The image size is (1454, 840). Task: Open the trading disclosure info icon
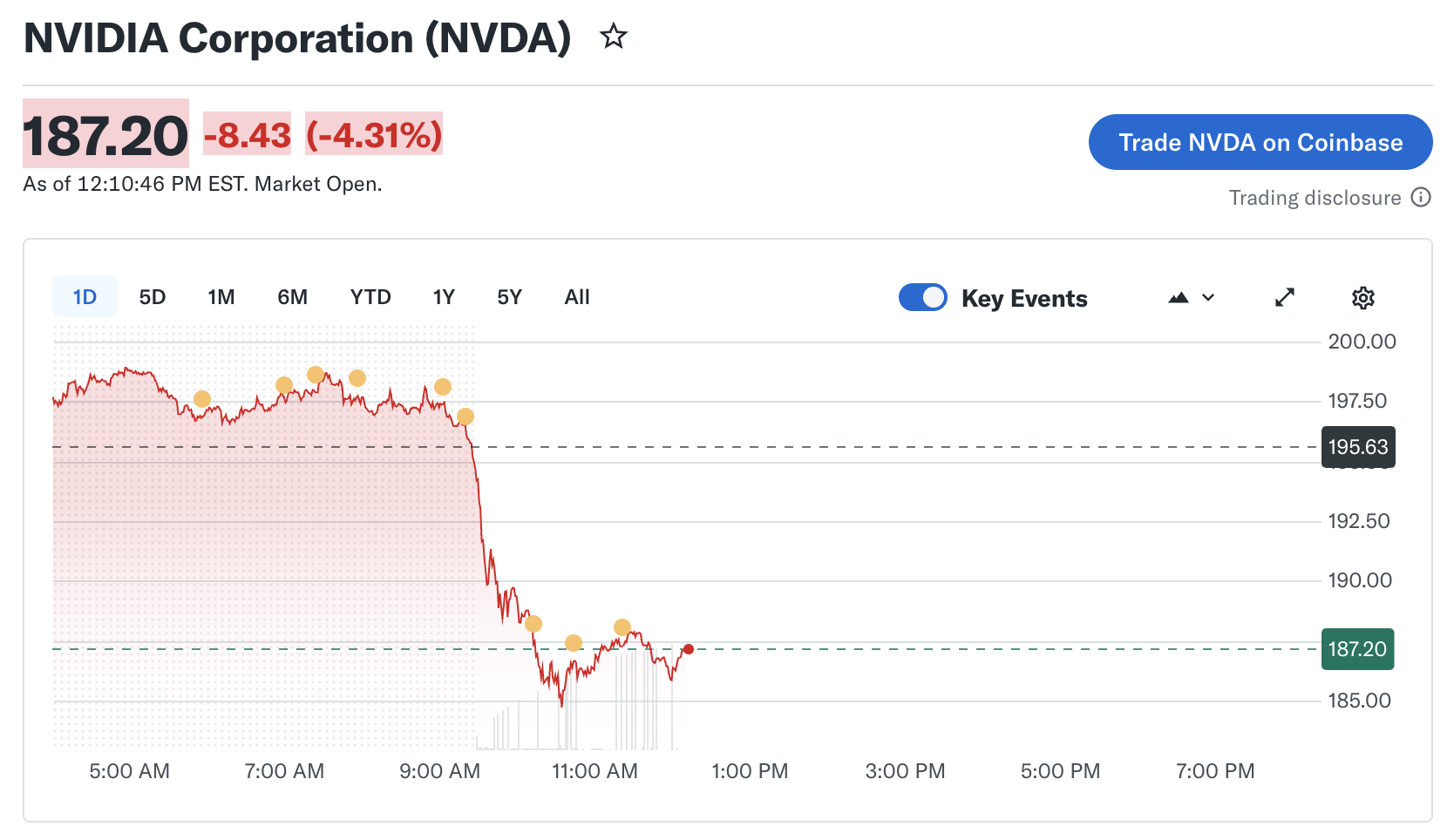pos(1421,197)
